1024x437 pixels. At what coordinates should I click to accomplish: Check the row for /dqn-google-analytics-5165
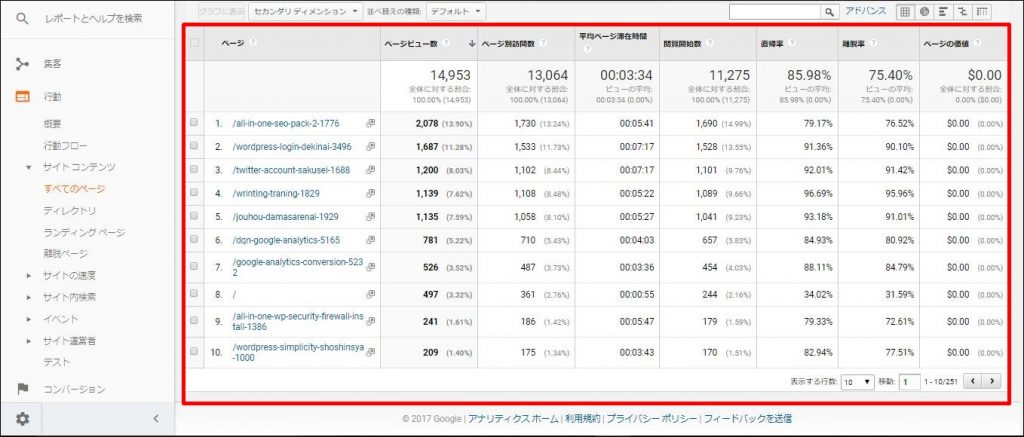[193, 240]
